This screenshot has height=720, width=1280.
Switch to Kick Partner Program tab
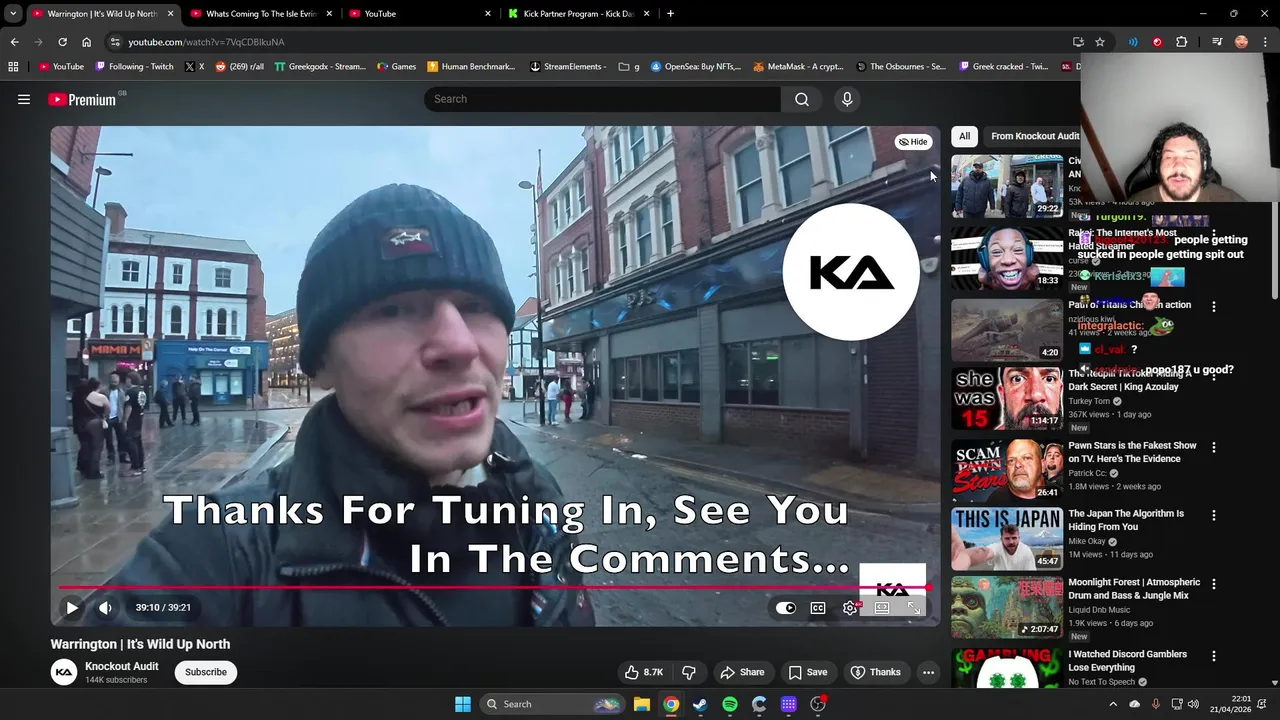point(578,14)
